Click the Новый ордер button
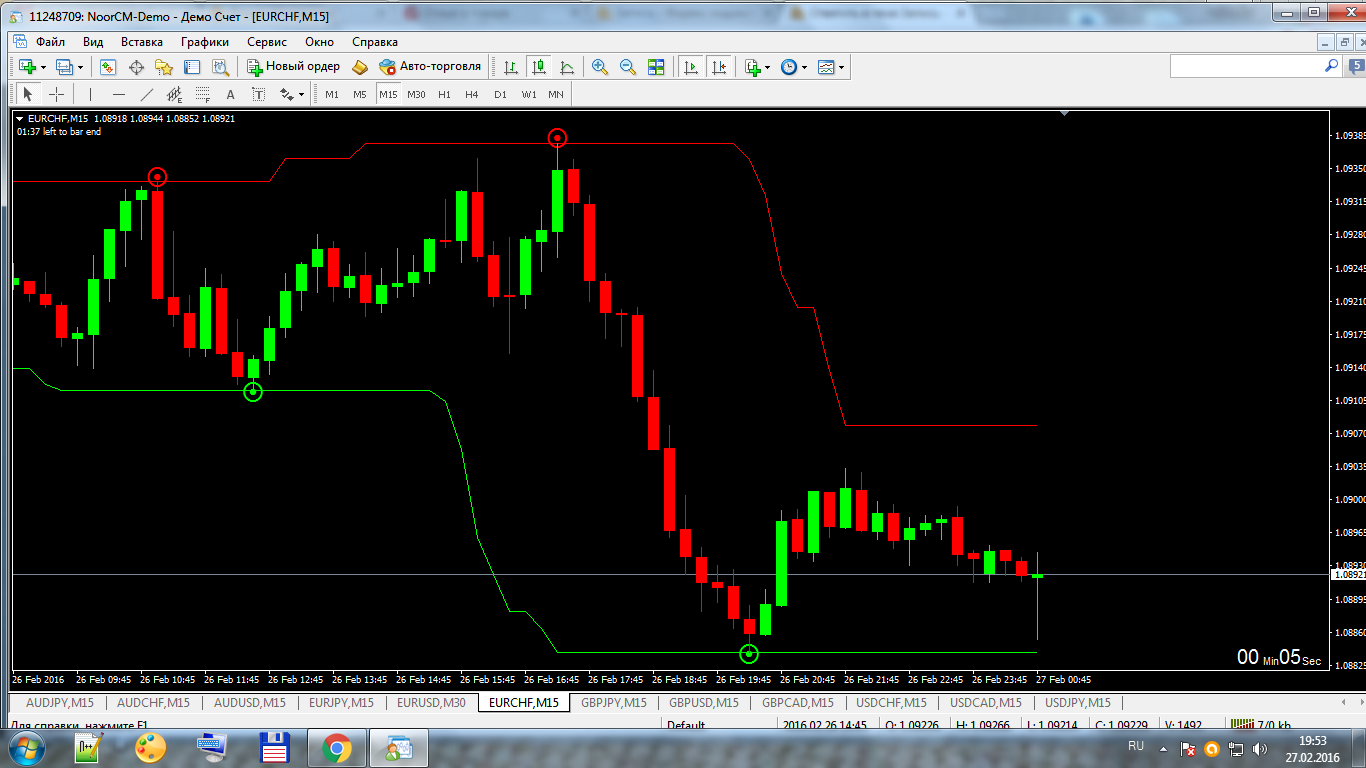This screenshot has height=768, width=1366. tap(293, 67)
